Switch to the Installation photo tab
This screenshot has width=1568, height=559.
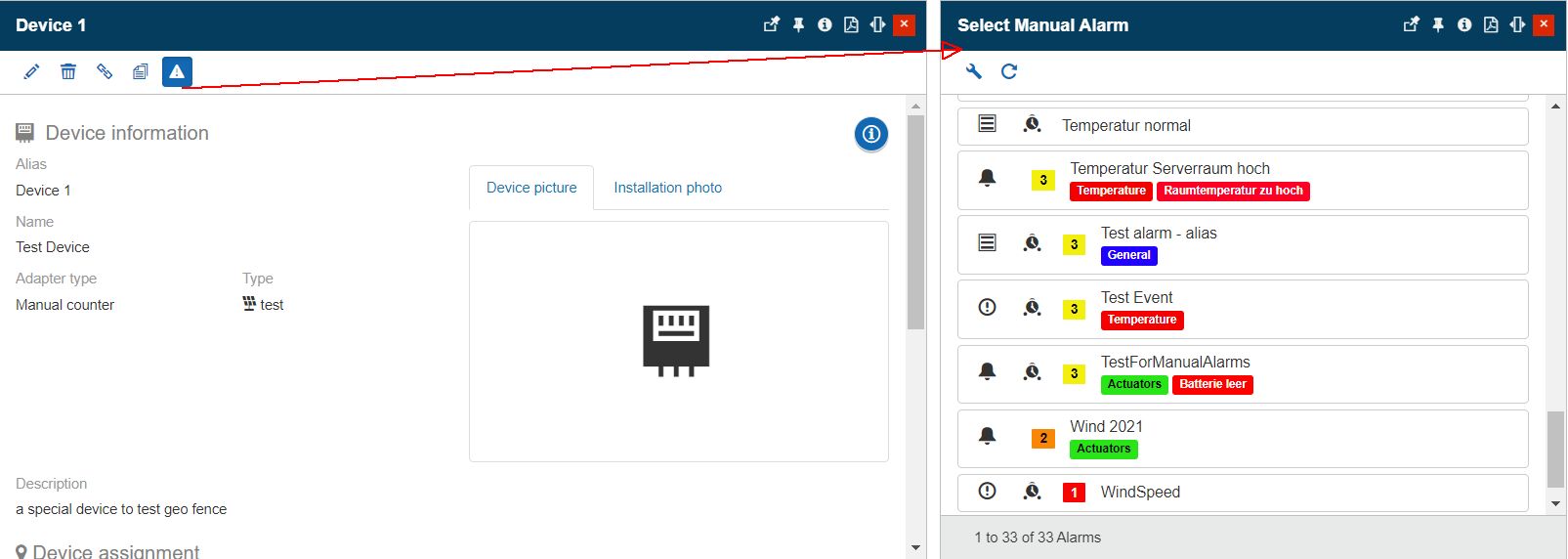tap(667, 188)
